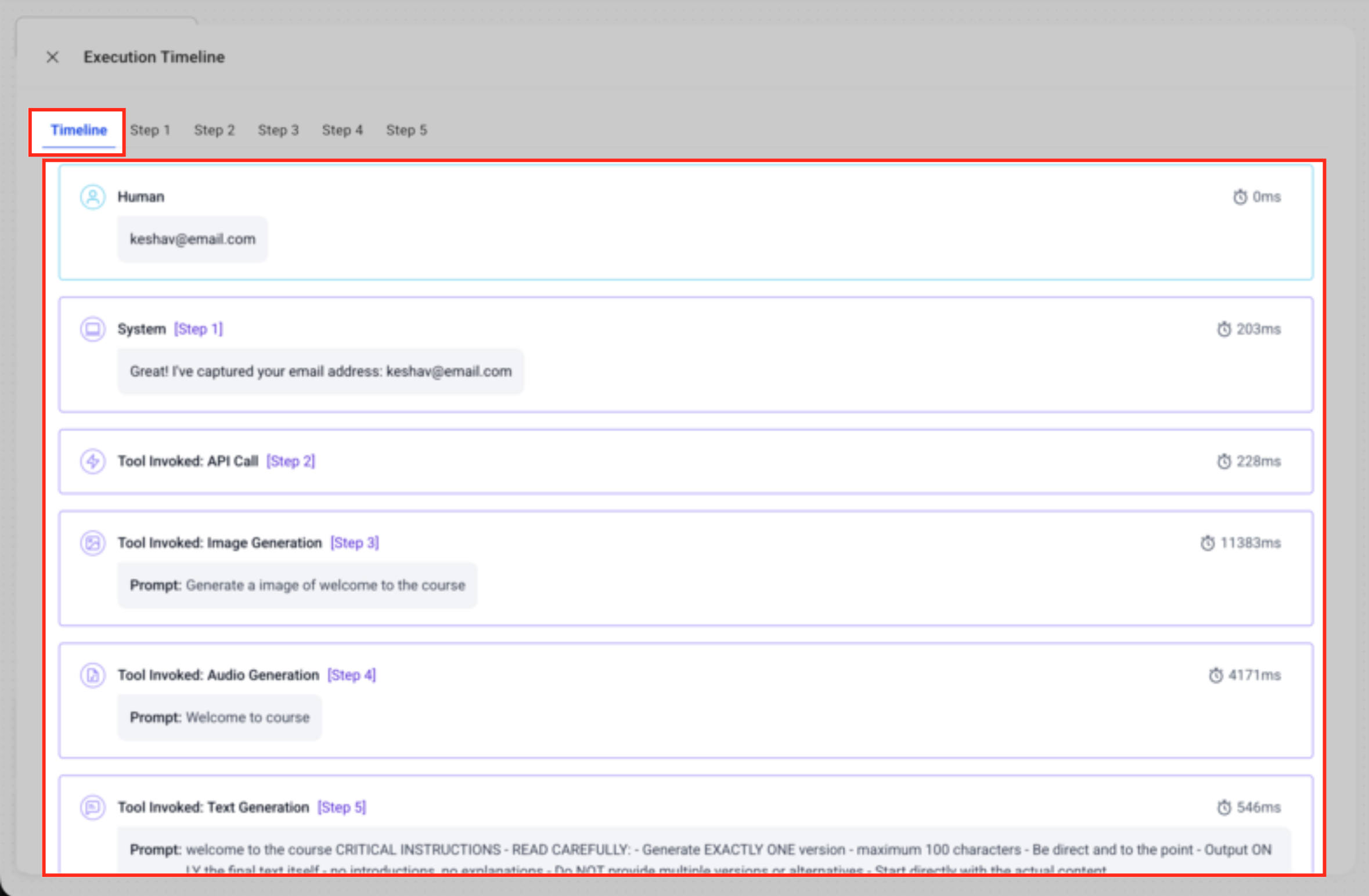Click the Audio Generation file icon
Screen dimensions: 1369x896
pos(92,675)
